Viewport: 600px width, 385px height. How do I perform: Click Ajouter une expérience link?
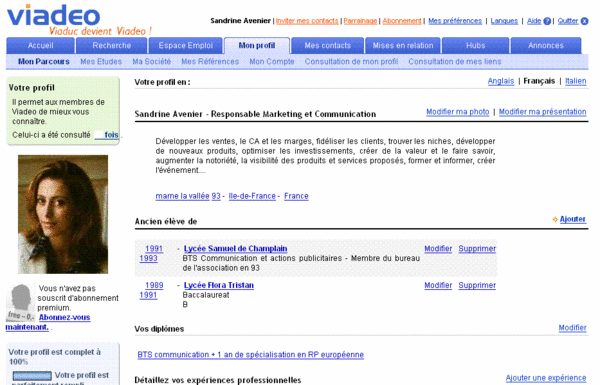click(x=546, y=378)
